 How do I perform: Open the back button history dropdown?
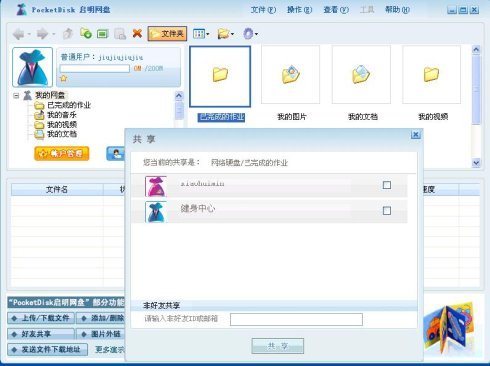tap(29, 34)
